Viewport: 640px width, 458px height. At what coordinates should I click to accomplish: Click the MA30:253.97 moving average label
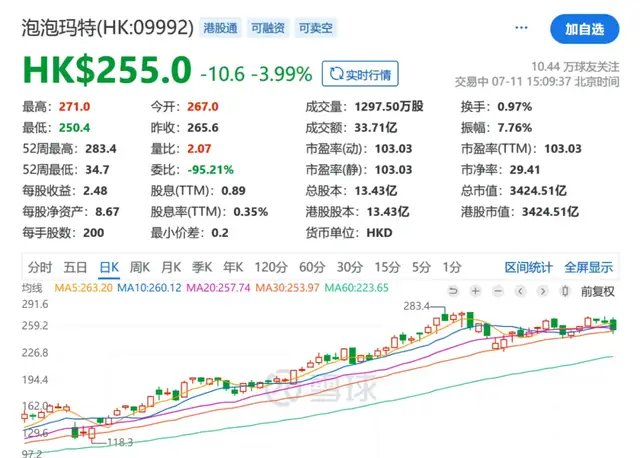(x=287, y=288)
